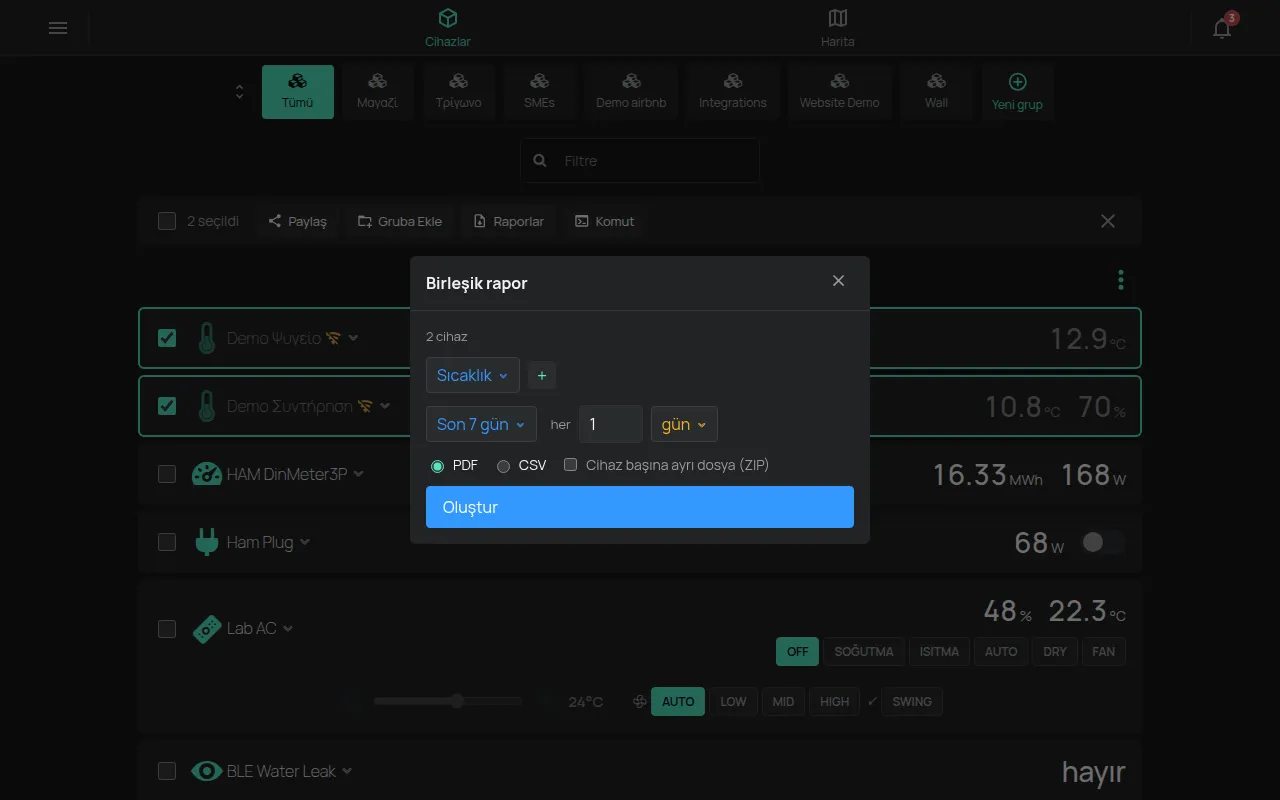Open the hamburger menu

click(x=58, y=28)
